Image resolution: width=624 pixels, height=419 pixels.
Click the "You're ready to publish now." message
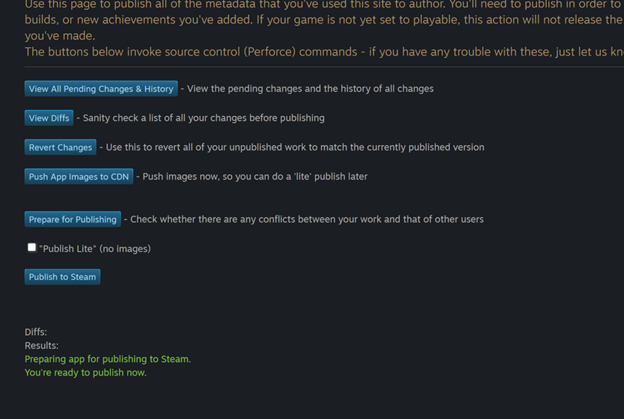pyautogui.click(x=85, y=373)
